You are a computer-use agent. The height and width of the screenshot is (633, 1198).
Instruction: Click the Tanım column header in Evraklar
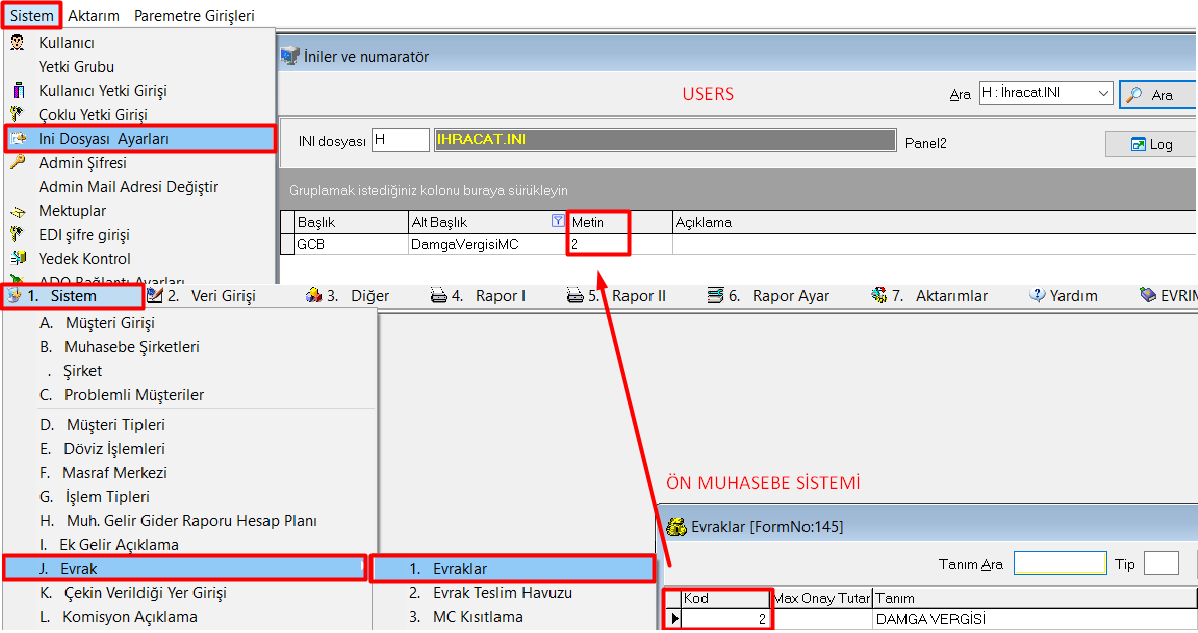click(1034, 599)
